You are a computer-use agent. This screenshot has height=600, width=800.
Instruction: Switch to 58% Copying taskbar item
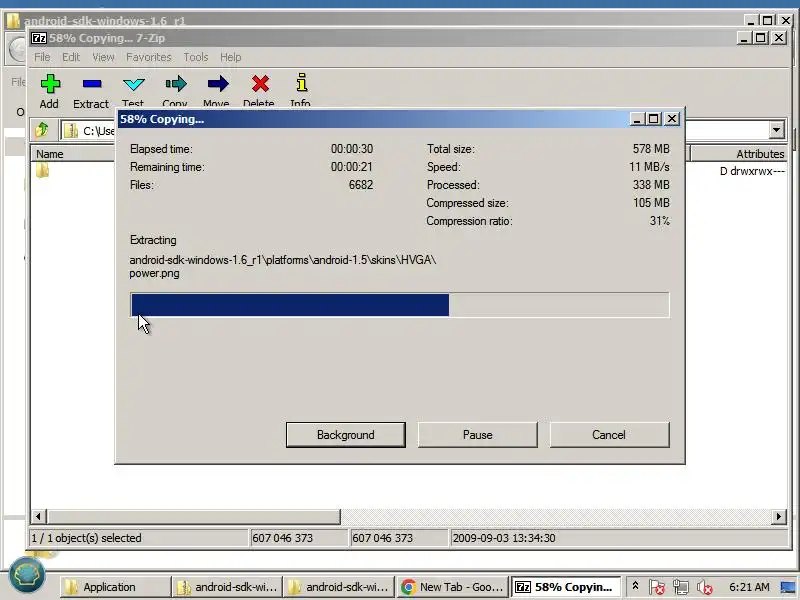coord(565,587)
